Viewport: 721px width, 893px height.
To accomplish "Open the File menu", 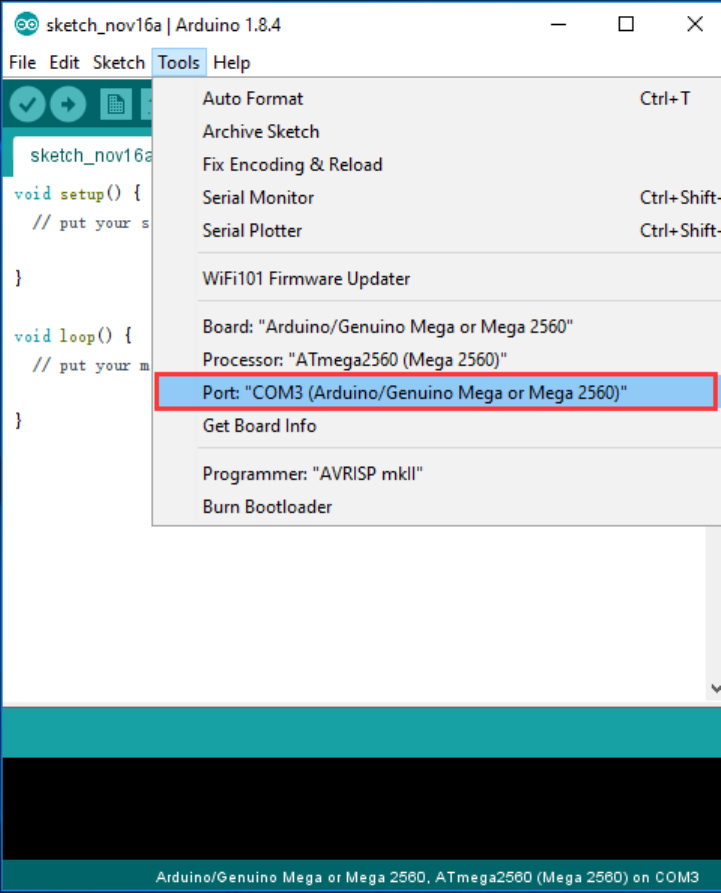I will (x=22, y=62).
